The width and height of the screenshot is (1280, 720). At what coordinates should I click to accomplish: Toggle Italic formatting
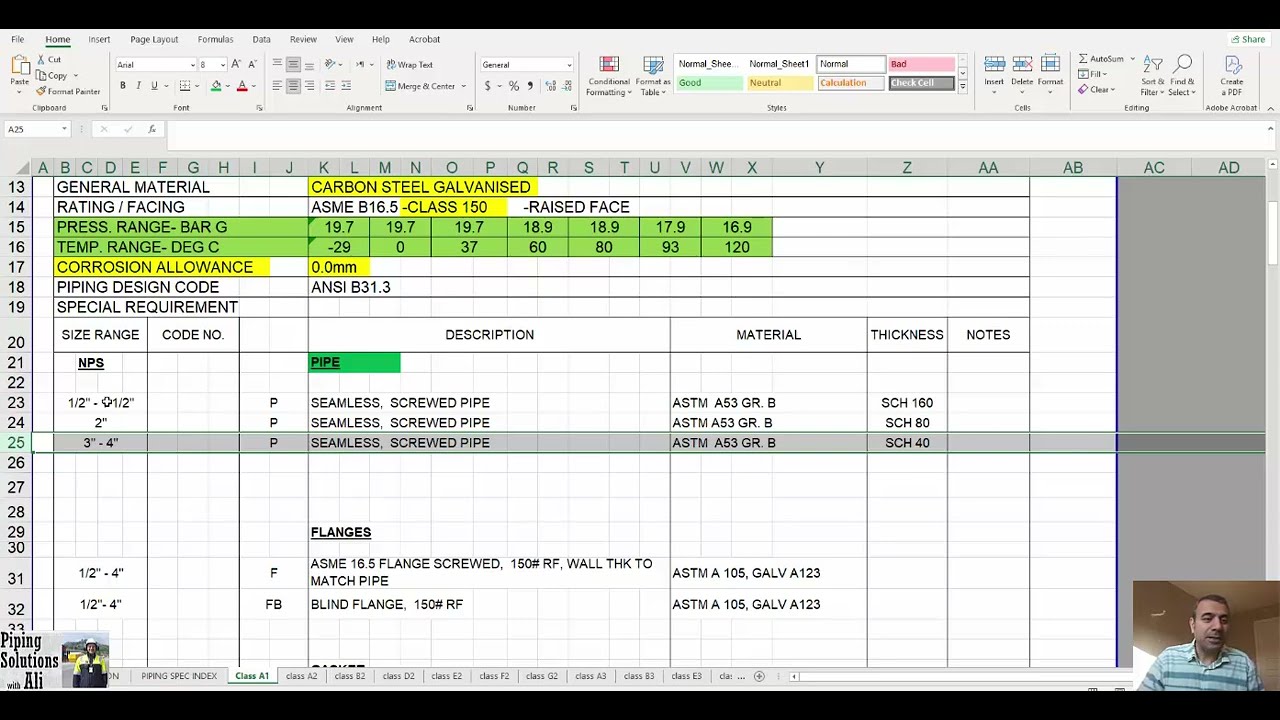139,86
